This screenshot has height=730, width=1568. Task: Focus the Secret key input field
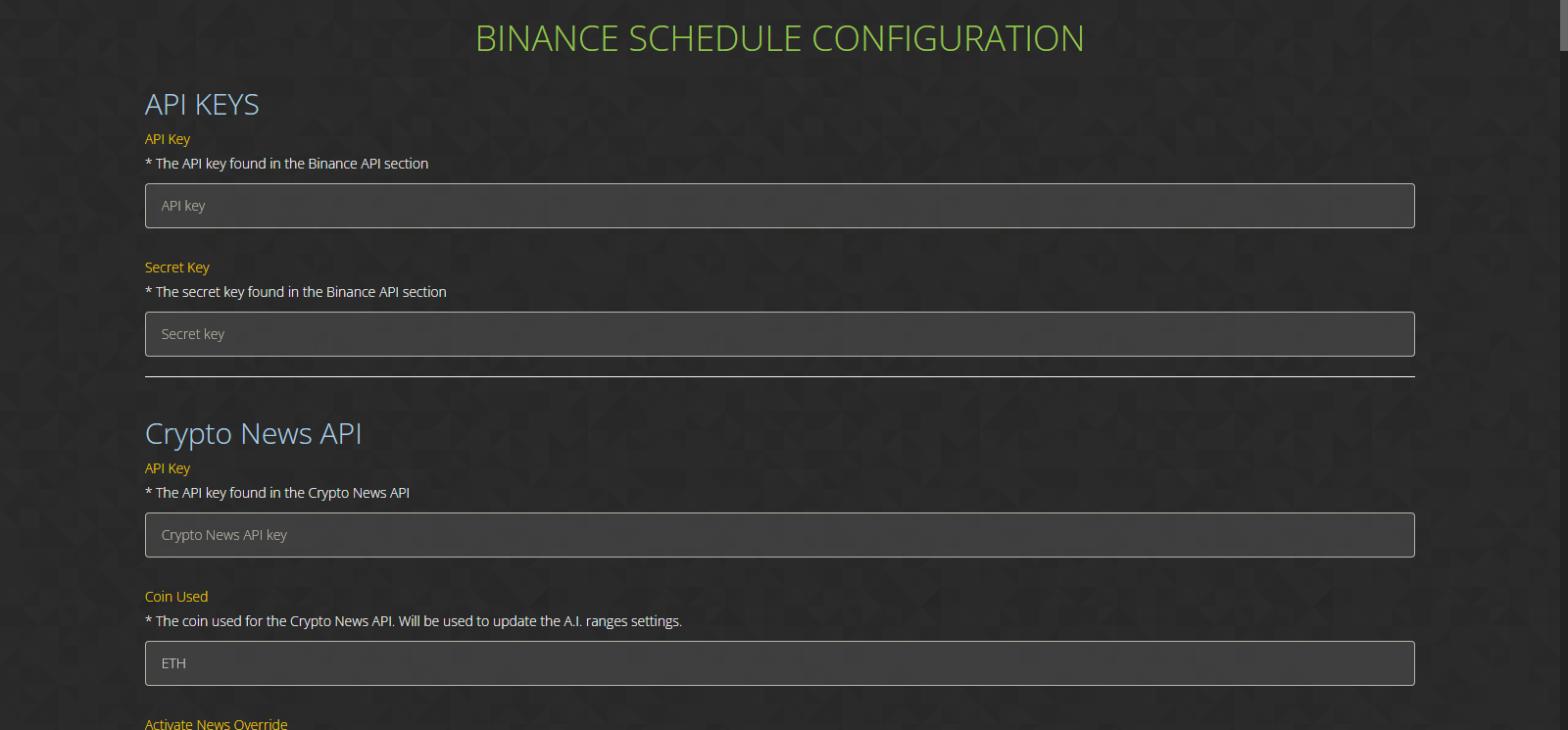click(779, 334)
